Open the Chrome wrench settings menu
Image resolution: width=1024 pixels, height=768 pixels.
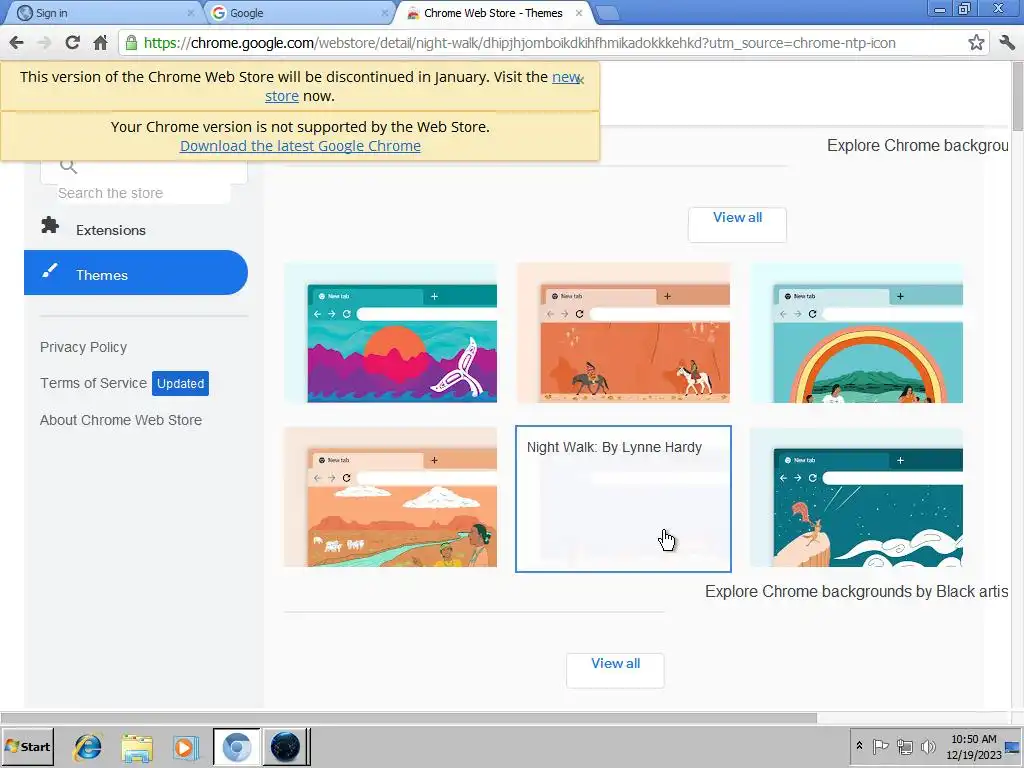[1007, 43]
